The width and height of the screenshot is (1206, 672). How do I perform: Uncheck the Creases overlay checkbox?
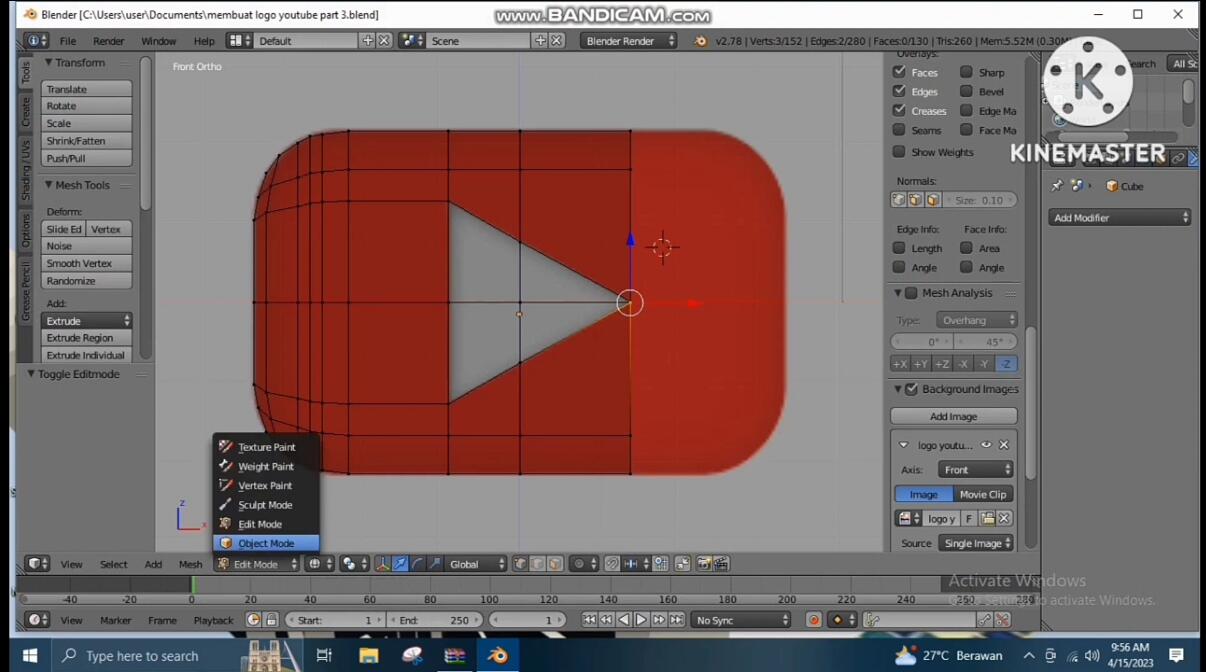pyautogui.click(x=899, y=110)
